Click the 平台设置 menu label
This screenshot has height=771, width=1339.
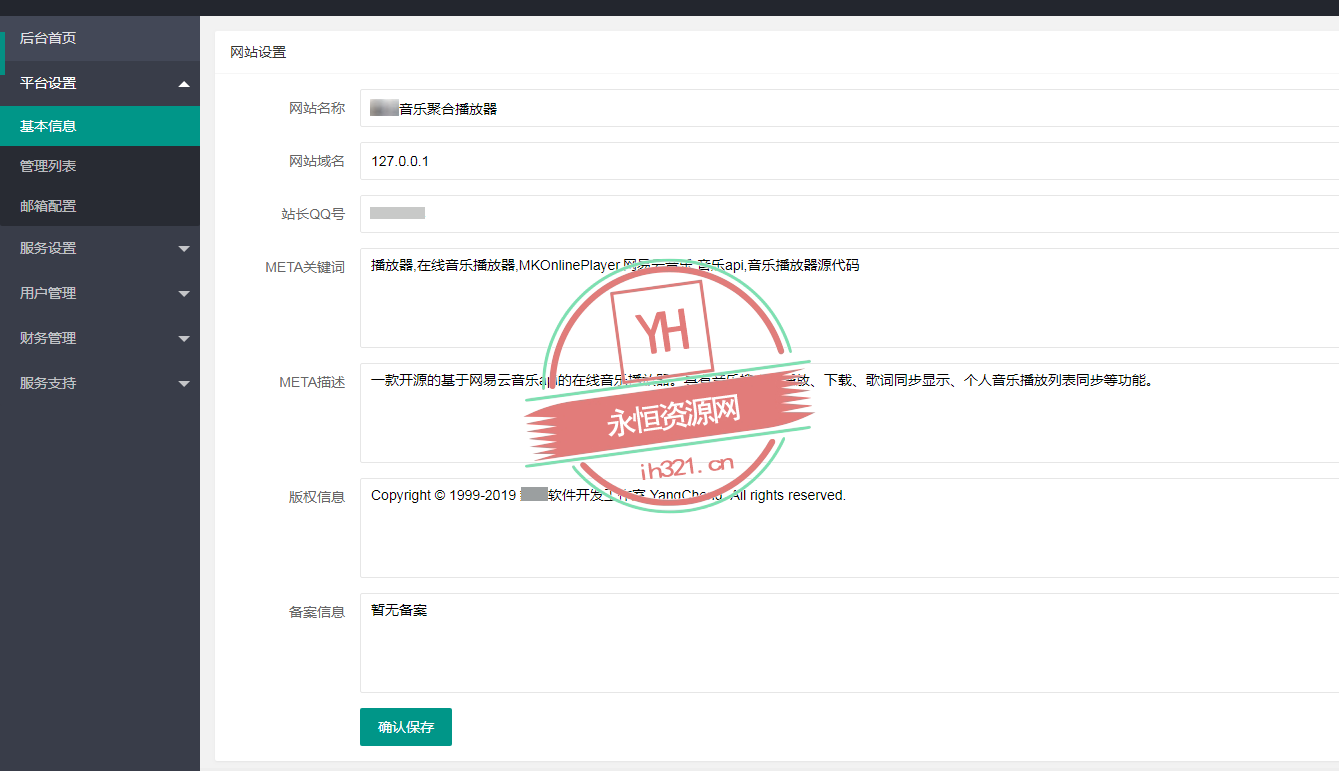point(48,83)
